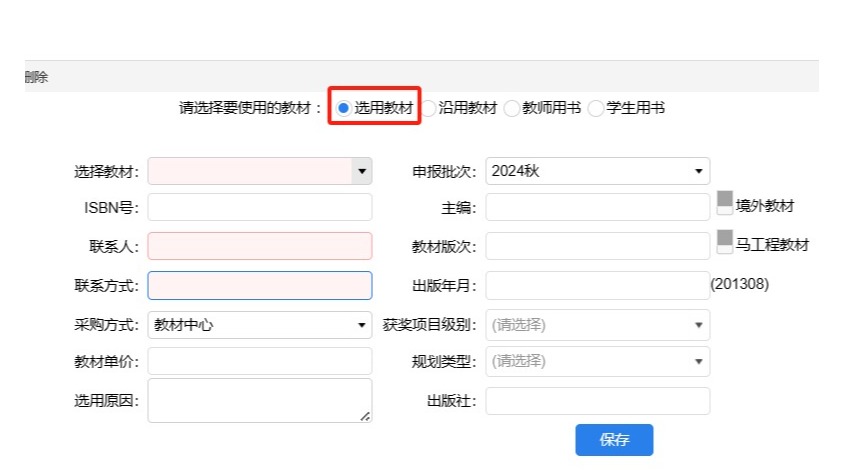This screenshot has width=846, height=476.
Task: Select the 沿用教材 radio option
Action: (x=429, y=109)
